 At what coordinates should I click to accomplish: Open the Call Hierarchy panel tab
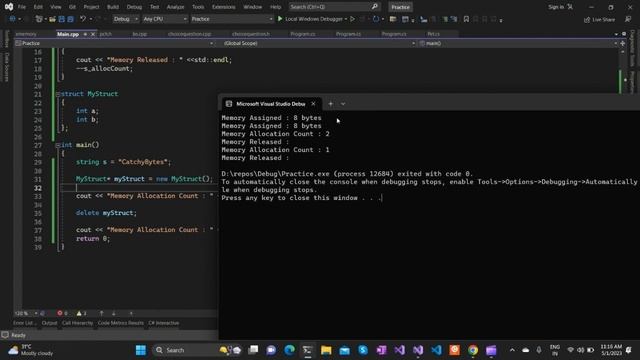pos(78,323)
